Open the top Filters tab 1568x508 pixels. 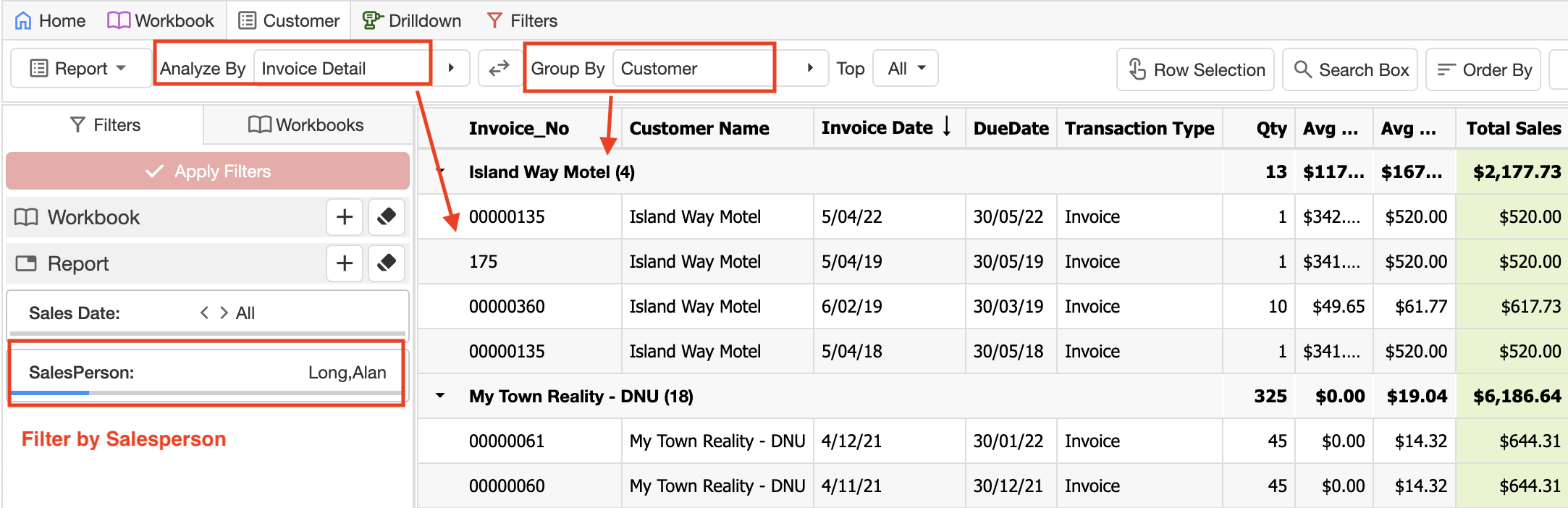coord(521,20)
